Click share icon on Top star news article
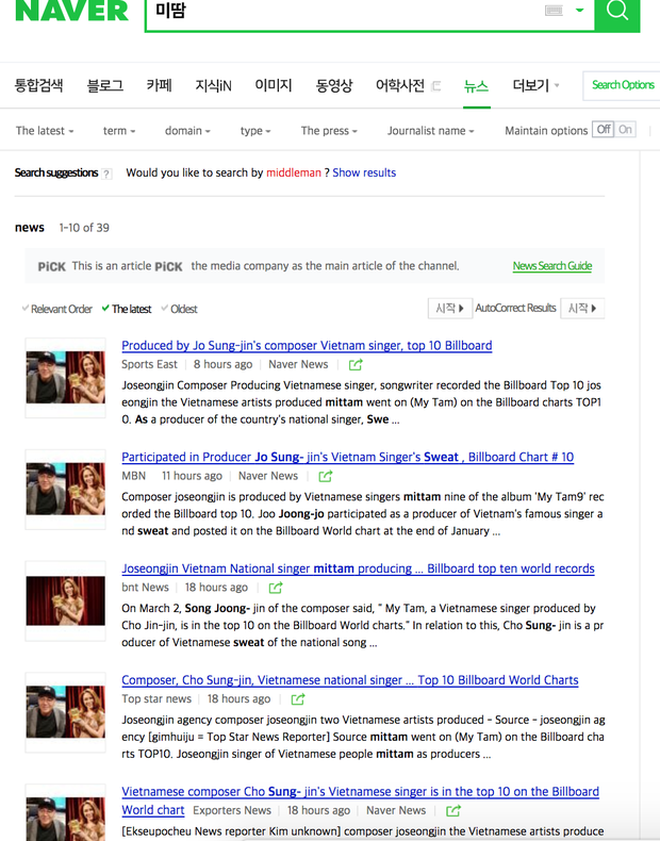 [298, 699]
